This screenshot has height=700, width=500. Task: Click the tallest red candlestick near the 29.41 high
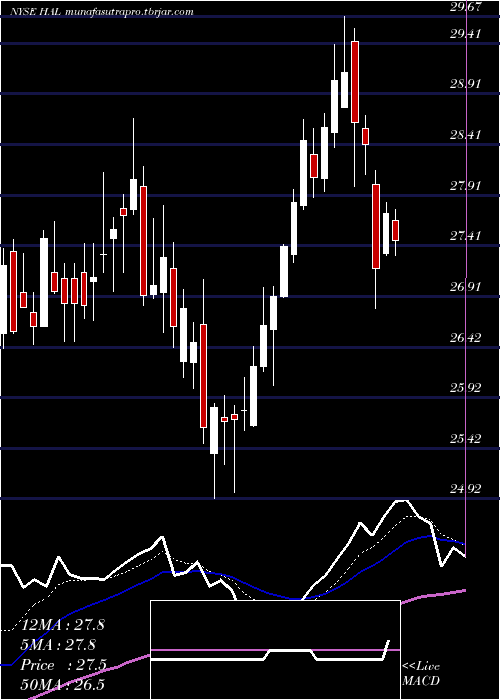[x=355, y=82]
